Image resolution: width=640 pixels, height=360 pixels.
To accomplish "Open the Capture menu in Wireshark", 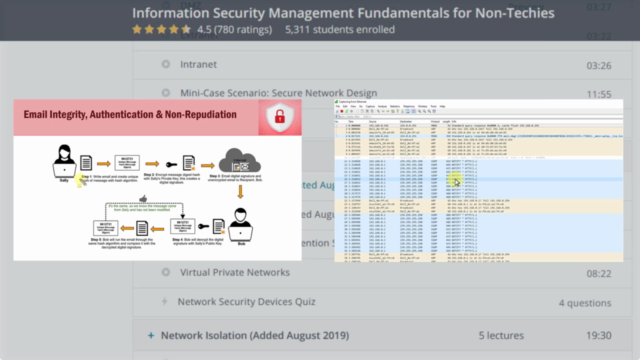I will coord(370,106).
